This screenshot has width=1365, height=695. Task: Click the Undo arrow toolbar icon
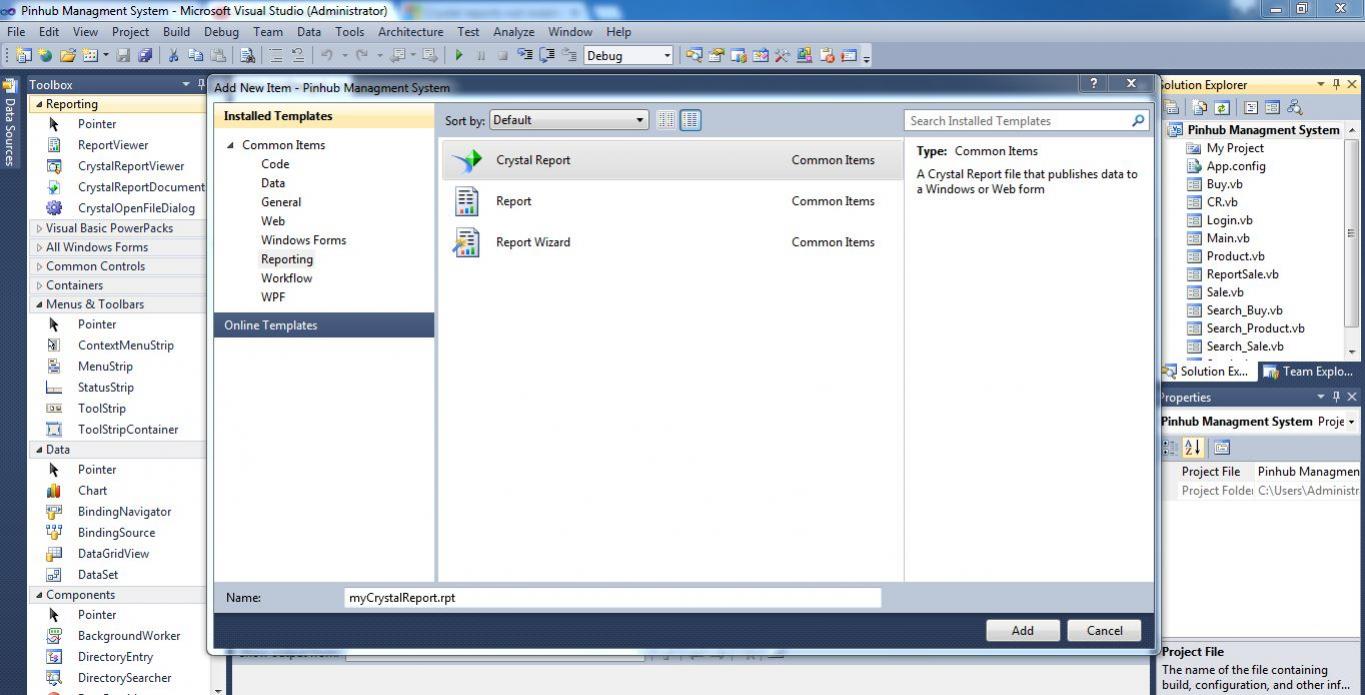tap(326, 56)
